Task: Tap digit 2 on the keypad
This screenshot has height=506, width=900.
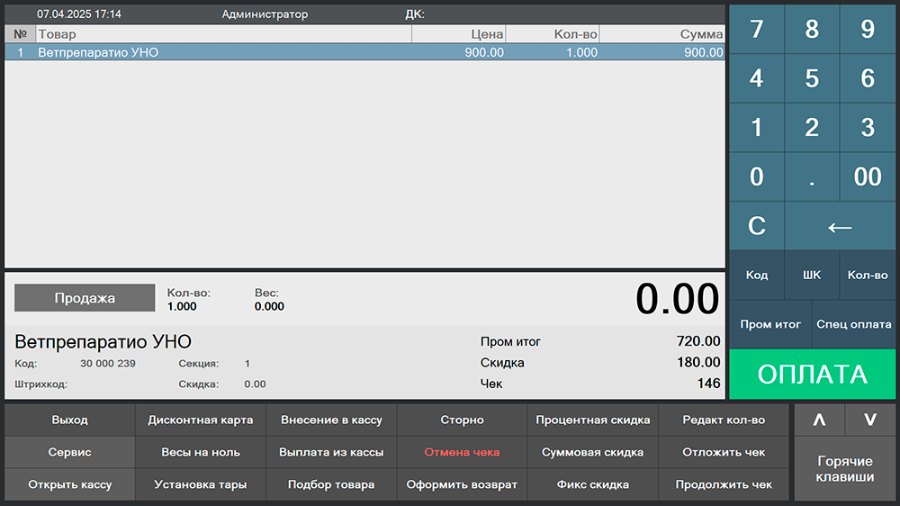Action: (812, 127)
